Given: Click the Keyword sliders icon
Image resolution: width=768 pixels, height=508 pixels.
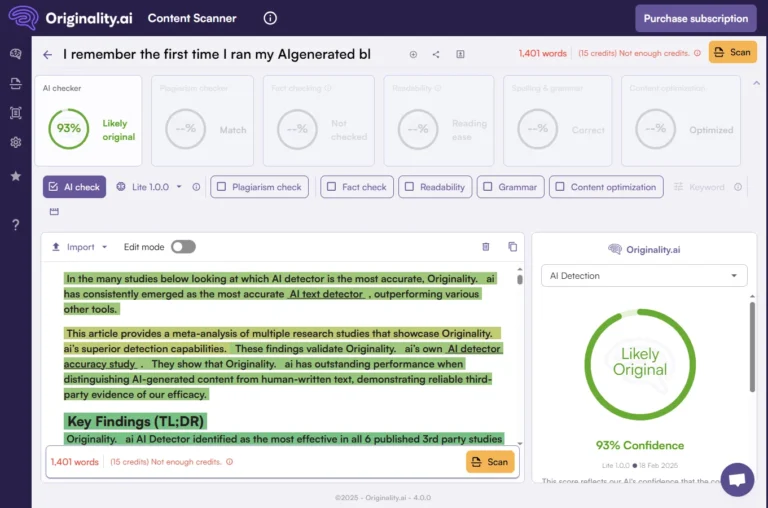Looking at the screenshot, I should click(678, 187).
